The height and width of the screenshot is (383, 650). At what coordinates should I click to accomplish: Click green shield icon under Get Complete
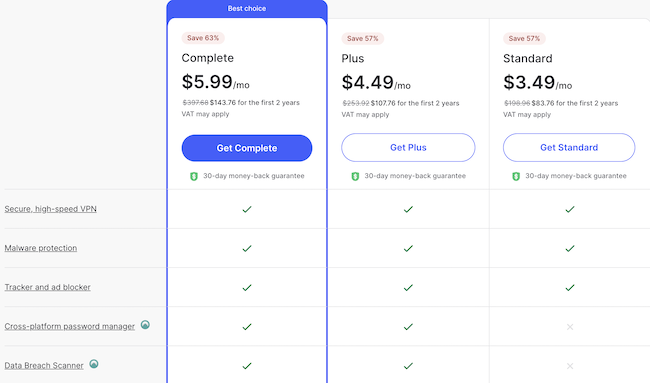coord(194,176)
